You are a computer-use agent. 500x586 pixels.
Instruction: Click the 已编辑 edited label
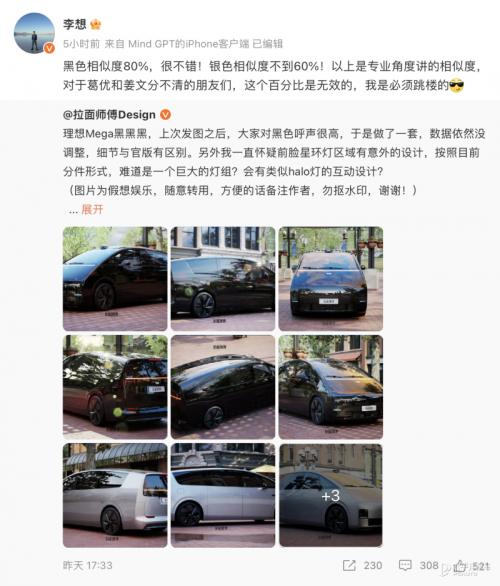tap(268, 44)
